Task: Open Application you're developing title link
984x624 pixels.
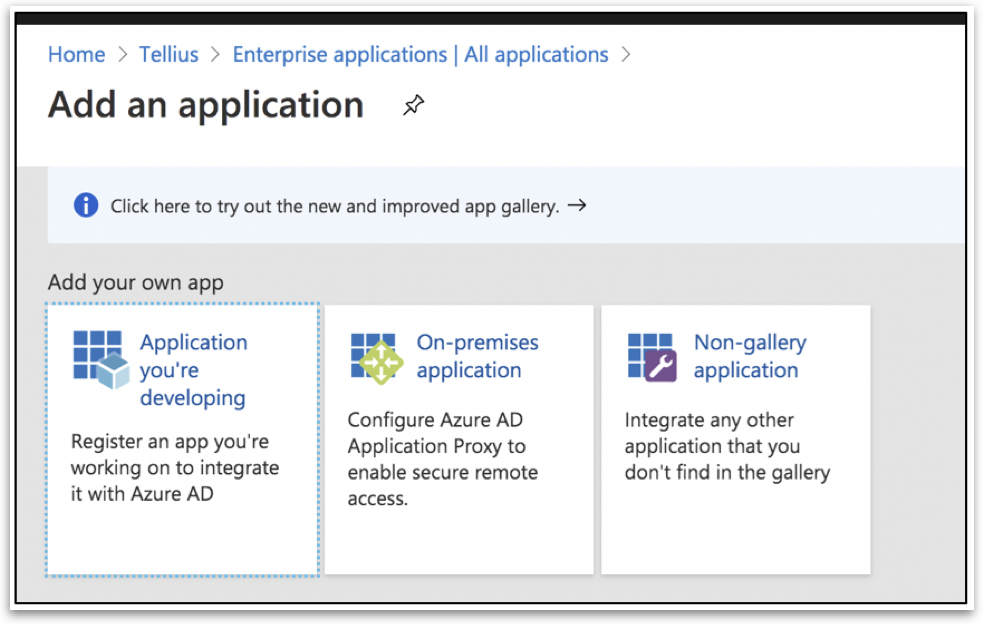Action: click(x=193, y=370)
